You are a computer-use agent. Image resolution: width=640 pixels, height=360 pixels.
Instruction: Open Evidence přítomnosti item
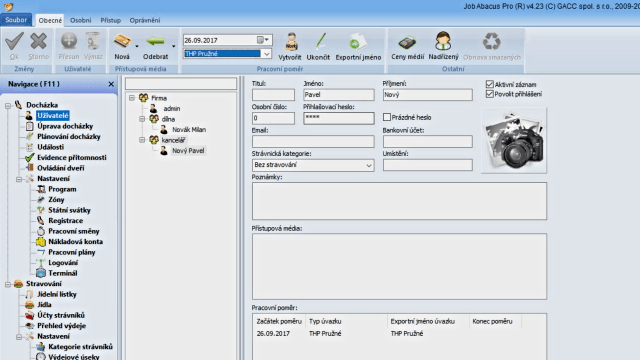71,158
